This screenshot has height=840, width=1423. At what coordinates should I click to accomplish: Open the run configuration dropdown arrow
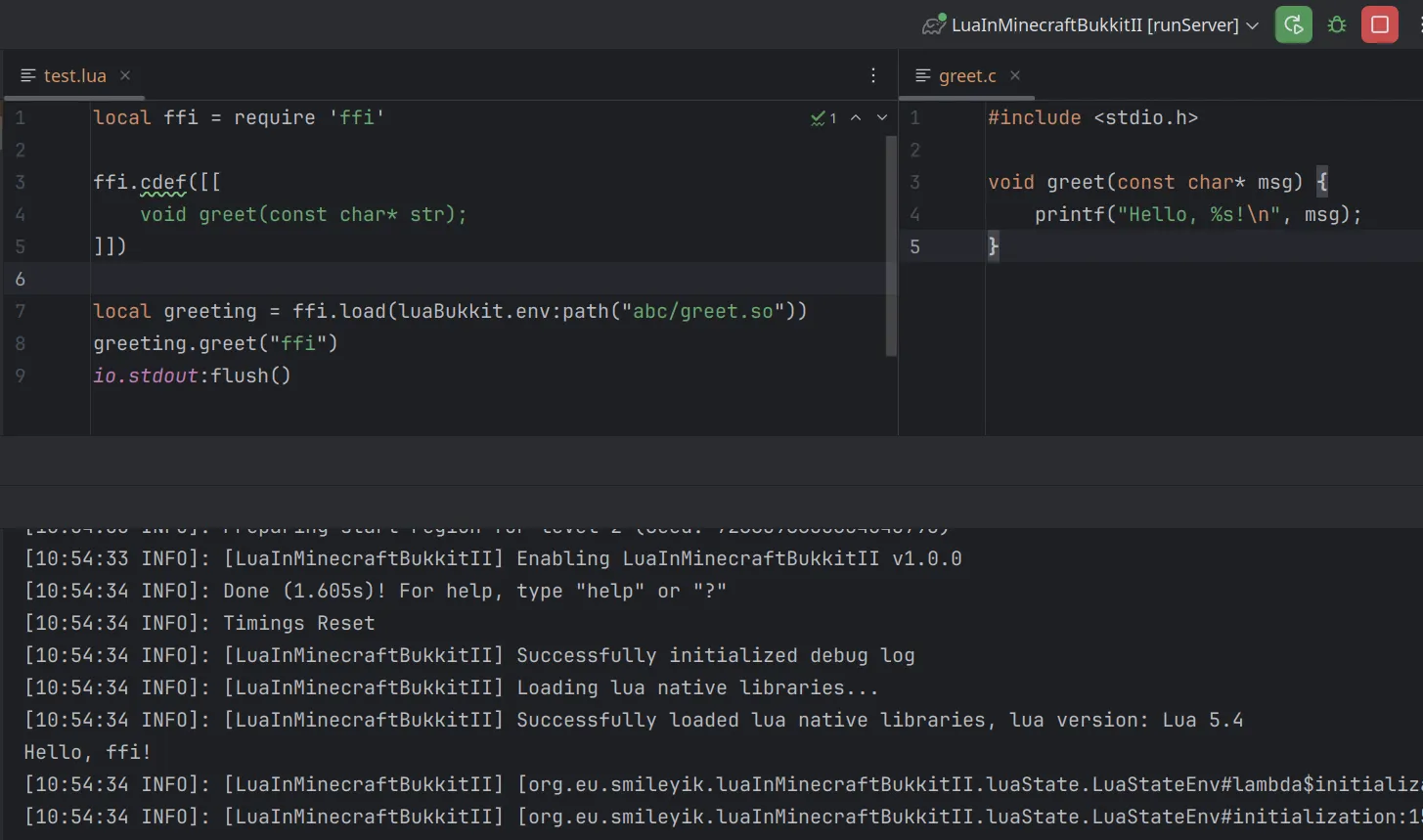[1252, 25]
